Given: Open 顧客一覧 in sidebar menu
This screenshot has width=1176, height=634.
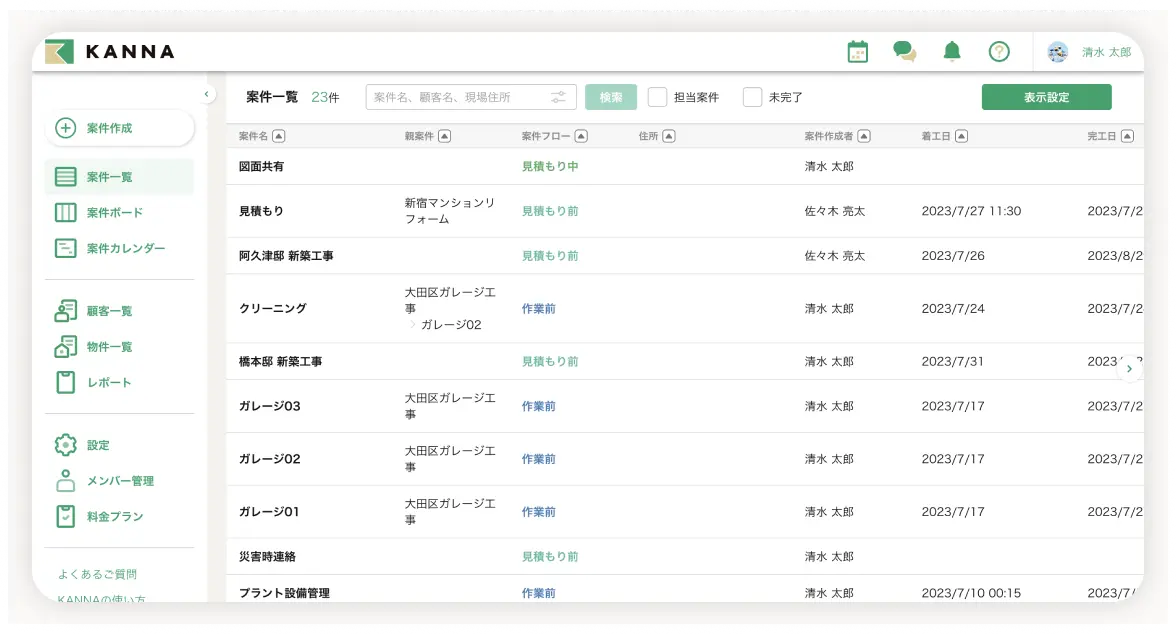Looking at the screenshot, I should [120, 311].
